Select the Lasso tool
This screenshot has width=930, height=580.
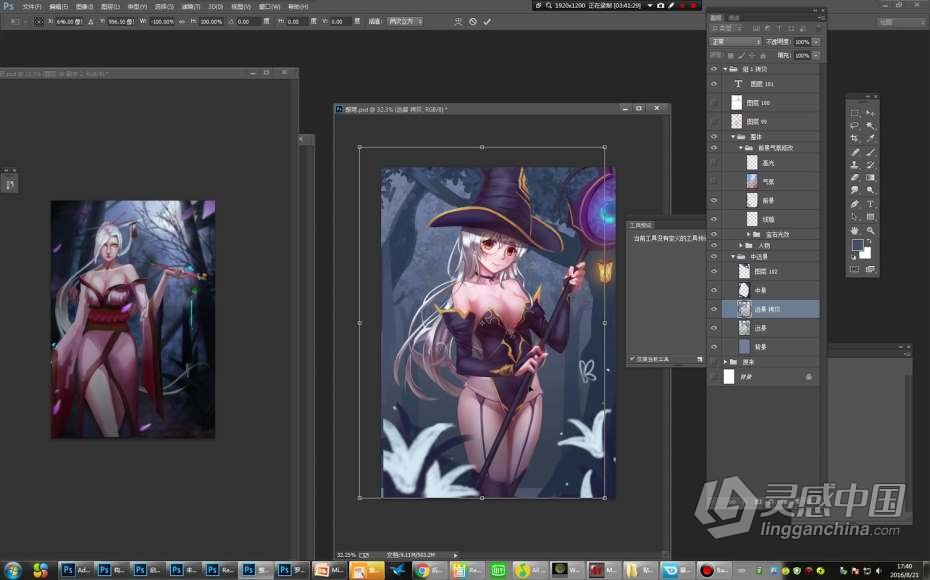(x=854, y=126)
